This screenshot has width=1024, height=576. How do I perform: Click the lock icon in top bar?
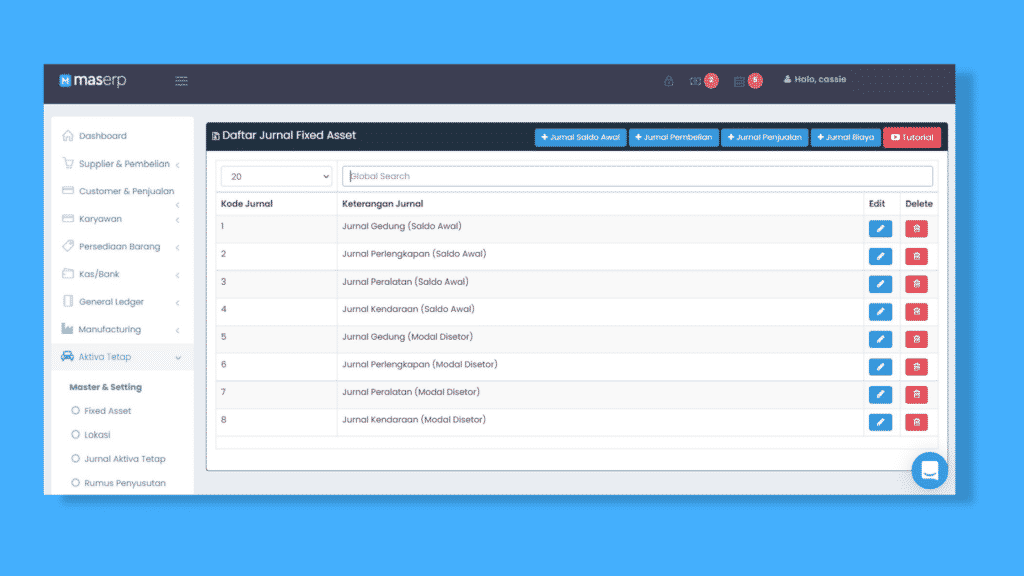(669, 81)
